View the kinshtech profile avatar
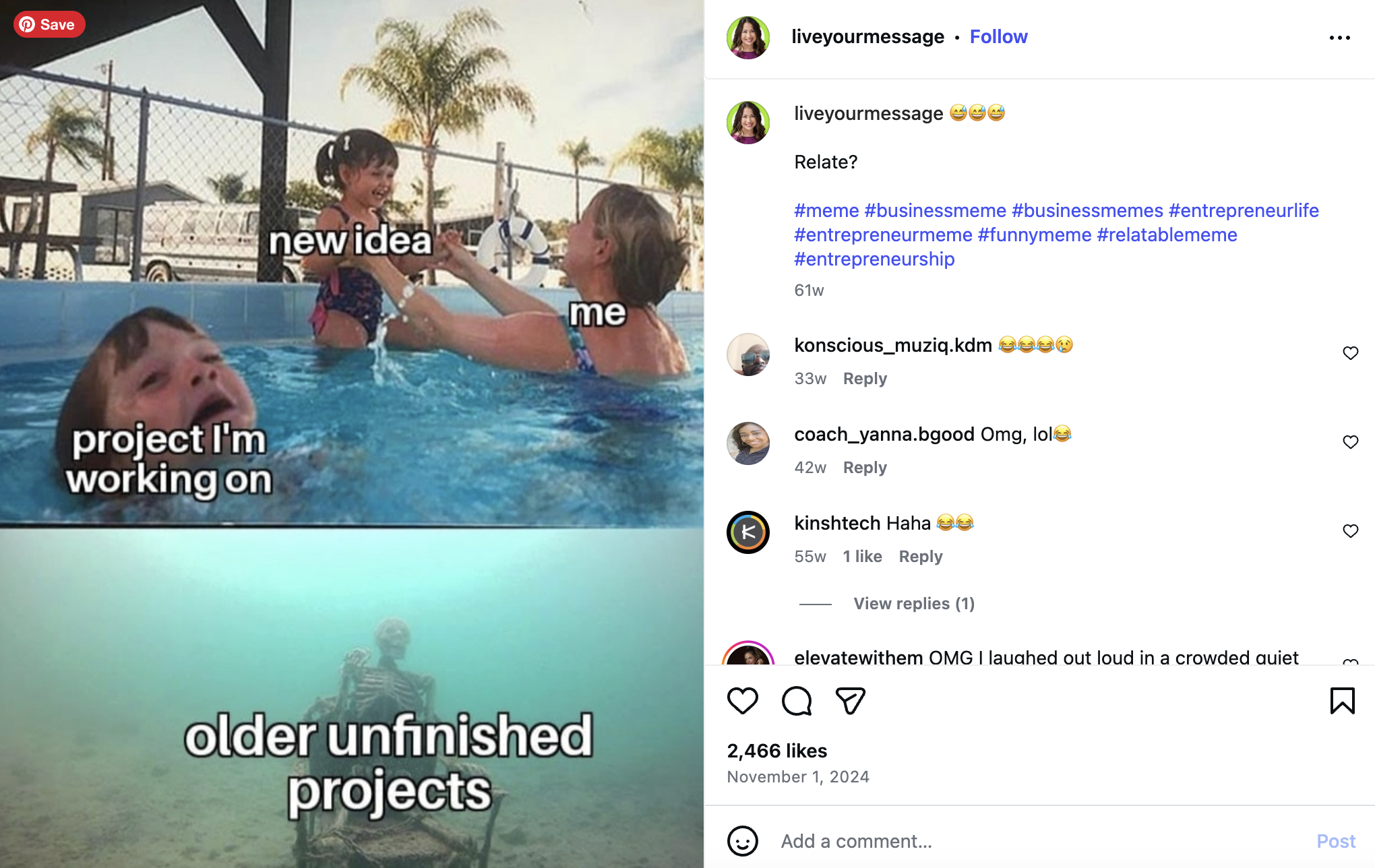Image resolution: width=1375 pixels, height=868 pixels. point(748,532)
